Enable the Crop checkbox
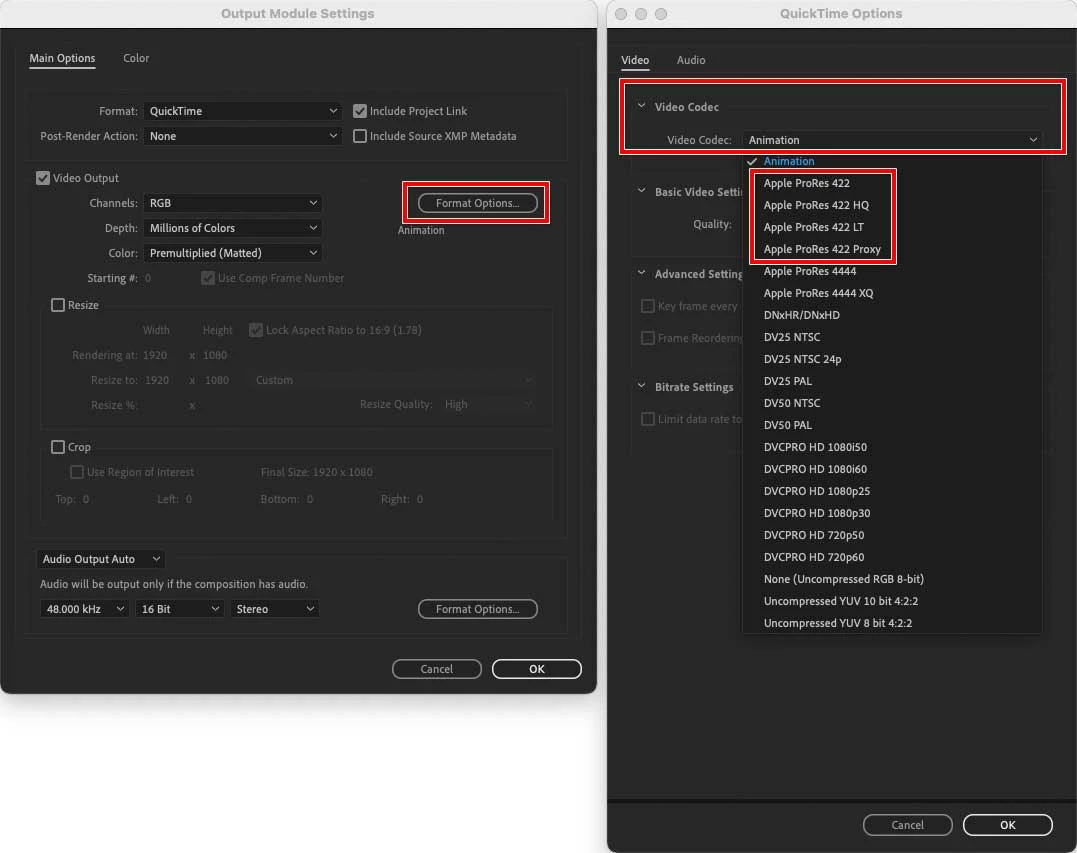 point(58,447)
